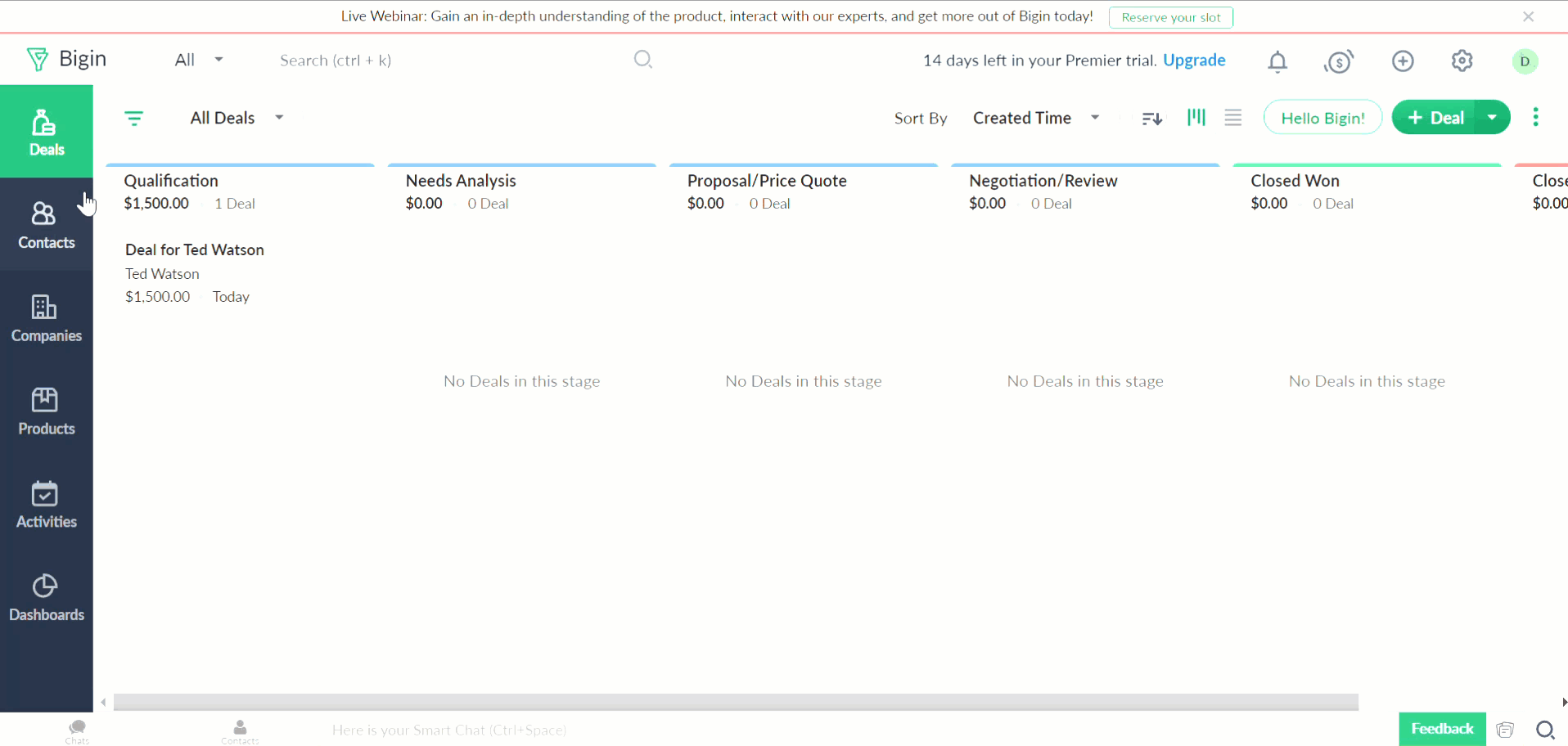Viewport: 1568px width, 746px height.
Task: Click the search magnifier icon in top bar
Action: (x=643, y=60)
